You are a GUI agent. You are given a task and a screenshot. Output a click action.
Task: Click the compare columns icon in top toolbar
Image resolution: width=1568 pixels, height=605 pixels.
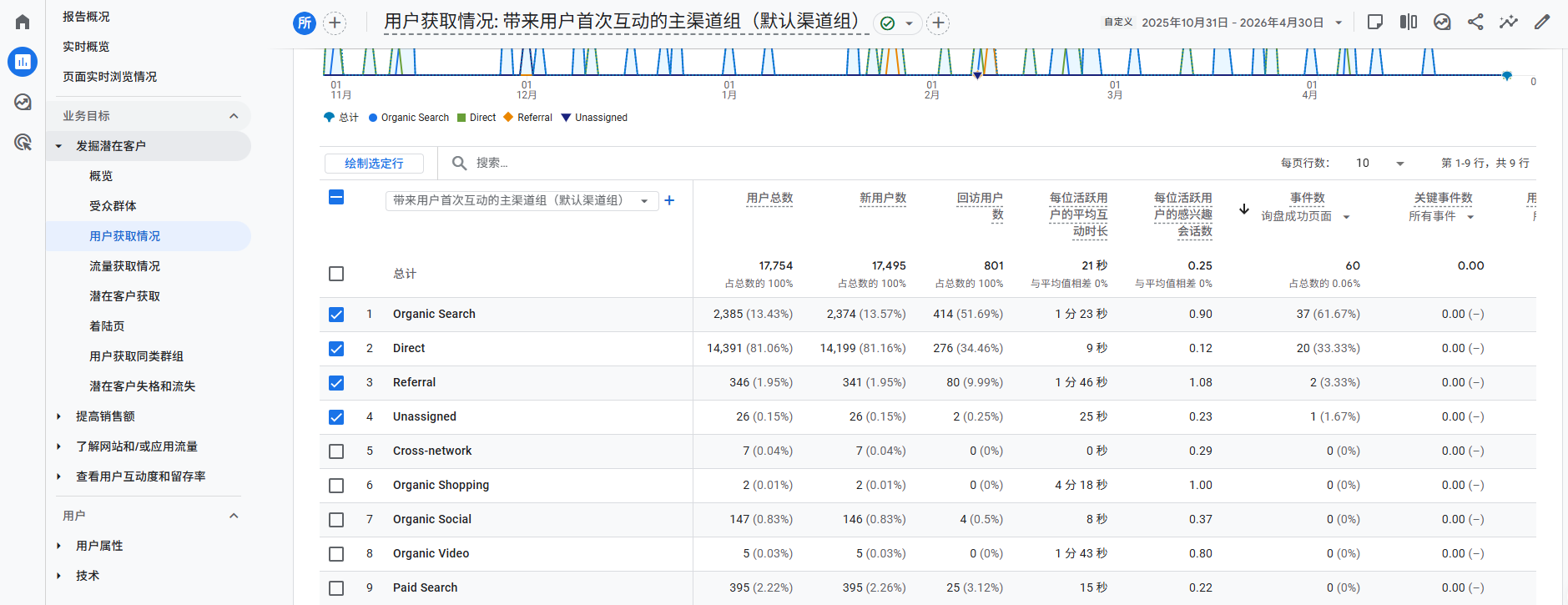[x=1409, y=22]
